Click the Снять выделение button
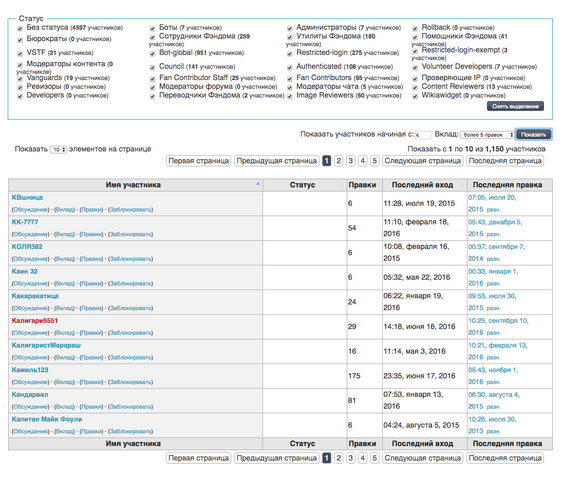This screenshot has height=479, width=562. 515,106
